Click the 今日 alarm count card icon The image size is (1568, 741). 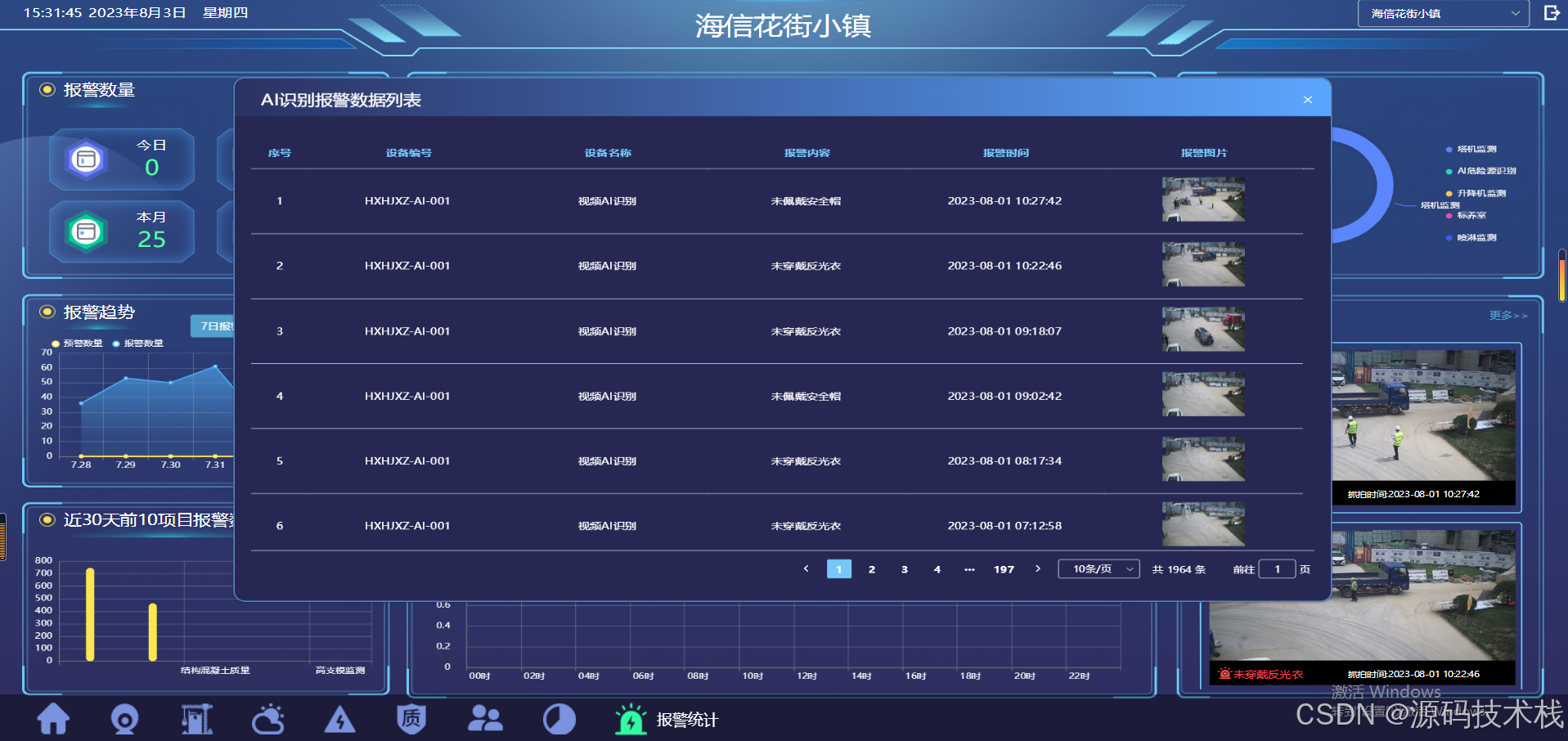tap(86, 159)
